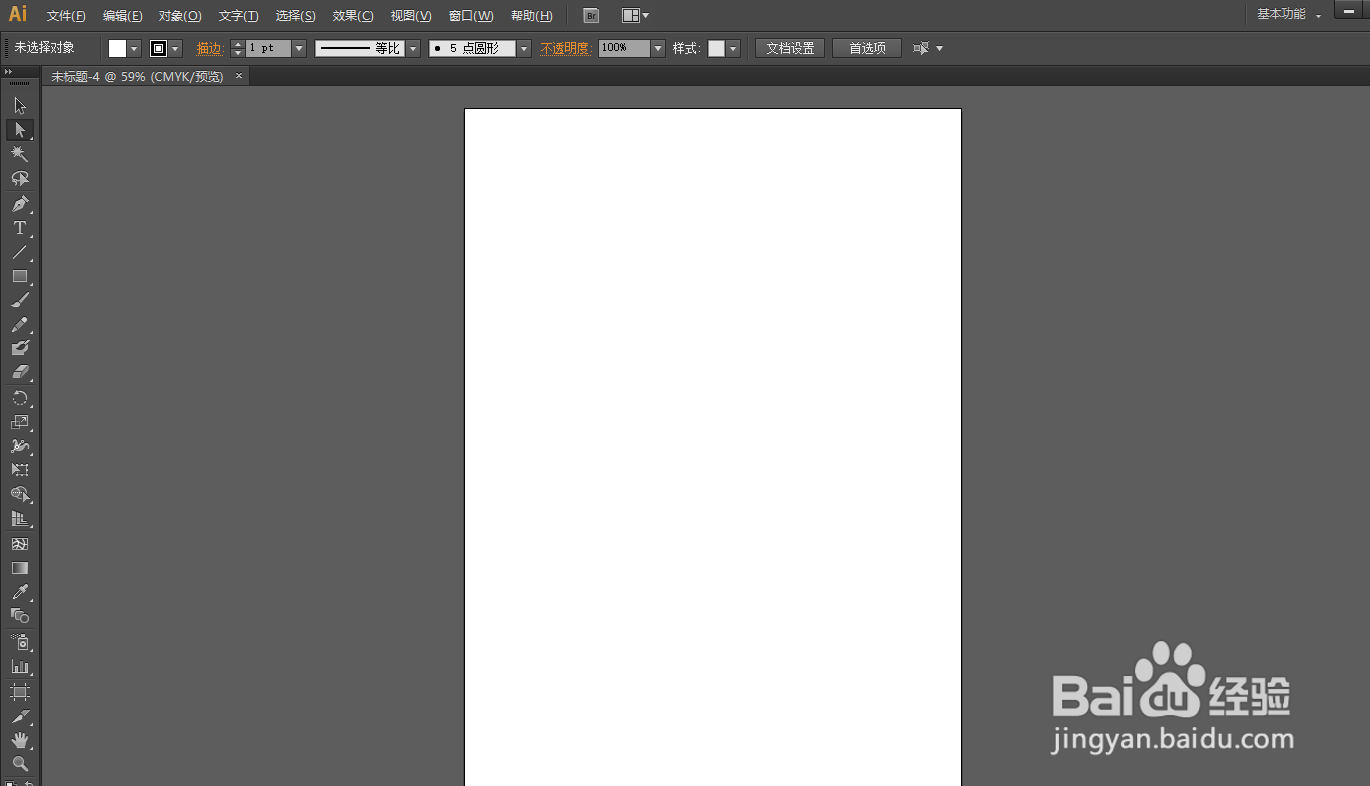The image size is (1370, 786).
Task: Close the 未标题-4 document tab
Action: pyautogui.click(x=238, y=76)
